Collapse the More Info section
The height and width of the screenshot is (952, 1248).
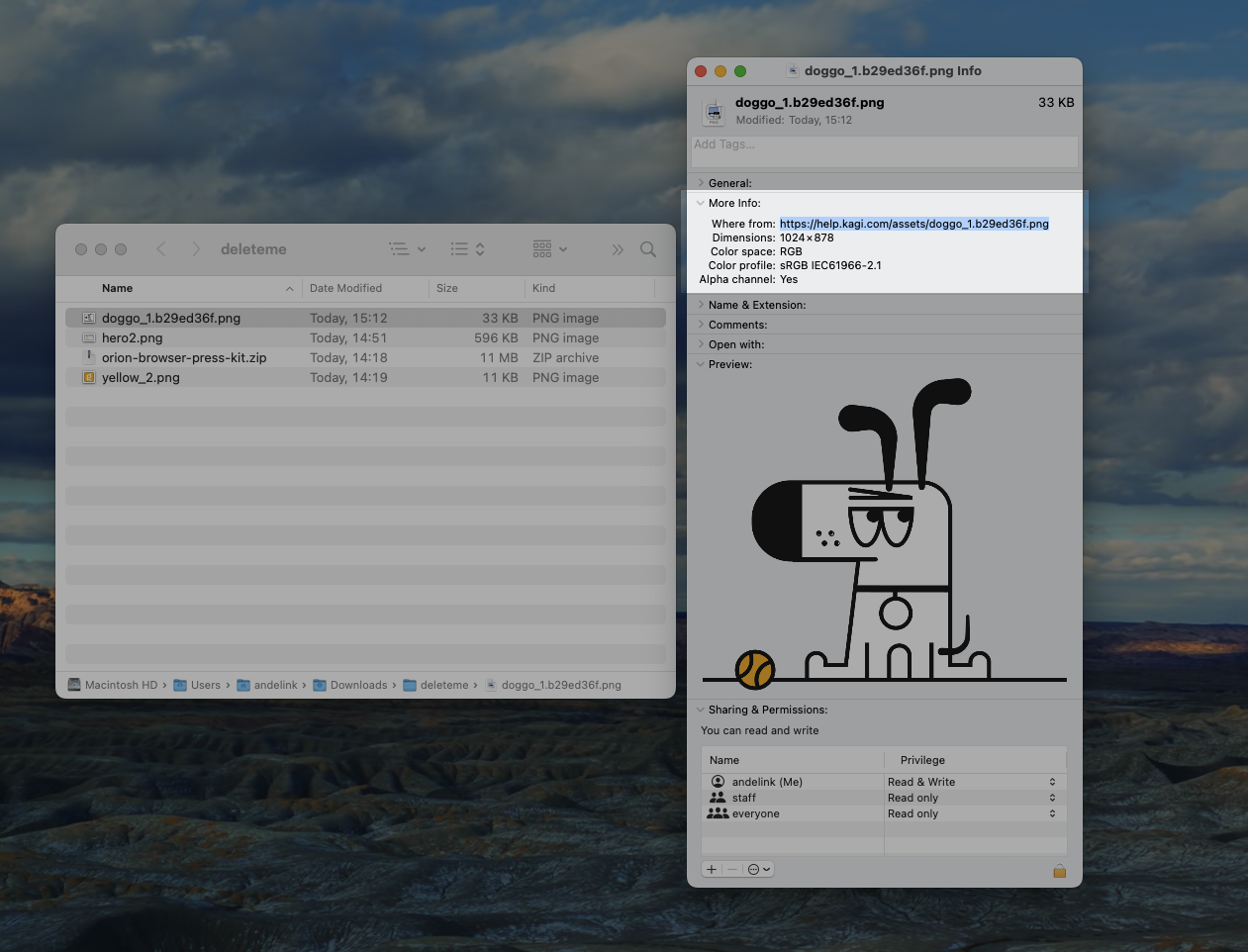[701, 203]
